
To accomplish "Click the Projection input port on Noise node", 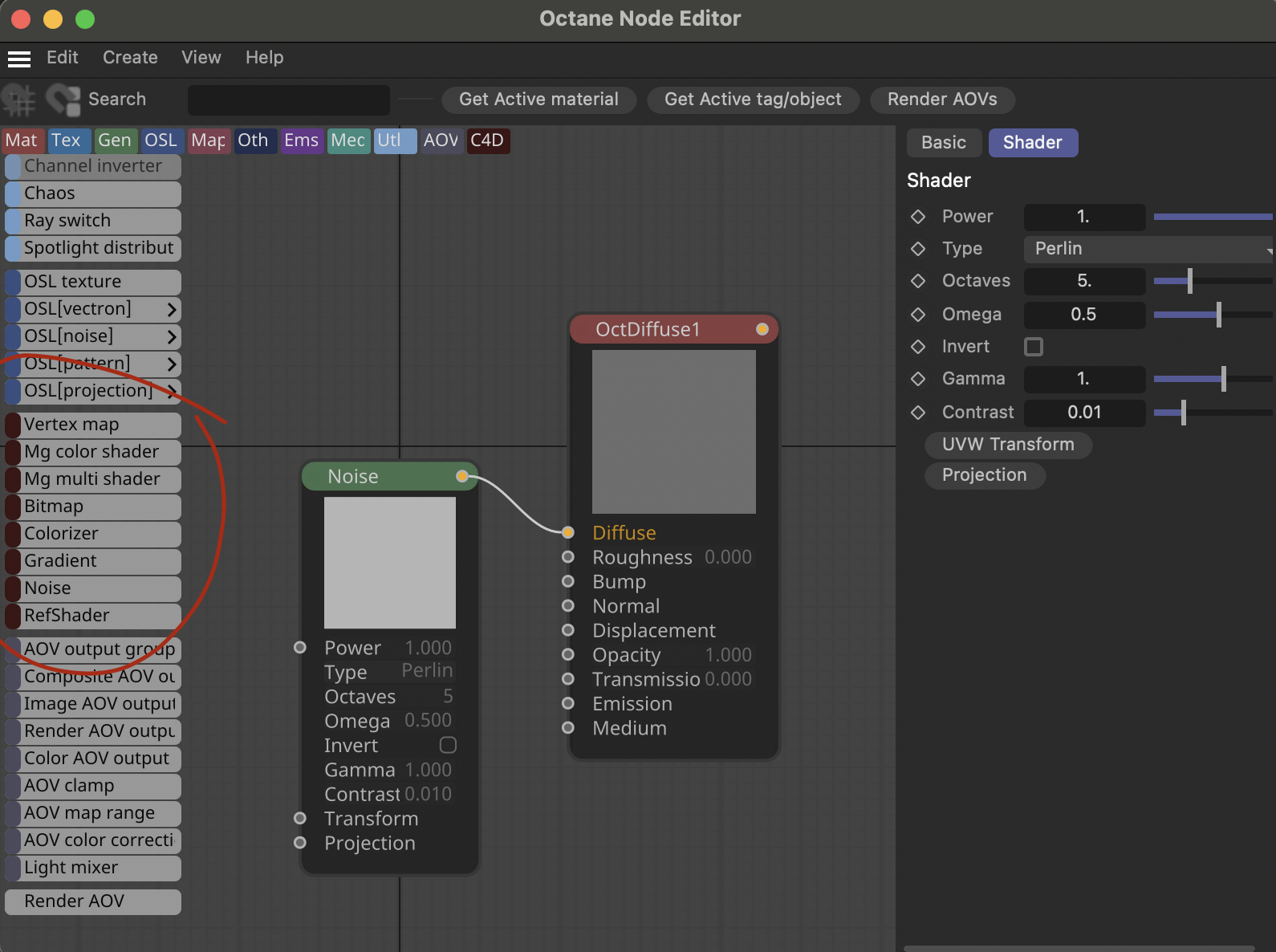I will [x=300, y=843].
